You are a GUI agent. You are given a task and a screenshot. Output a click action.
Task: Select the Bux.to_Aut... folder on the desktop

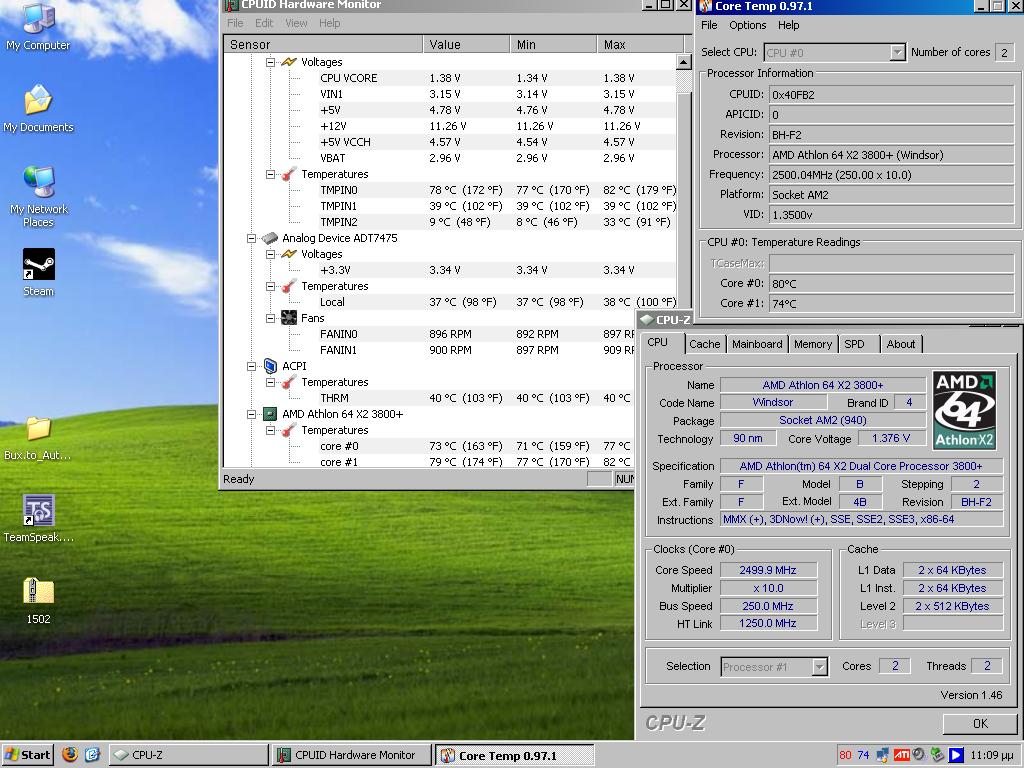tap(38, 438)
